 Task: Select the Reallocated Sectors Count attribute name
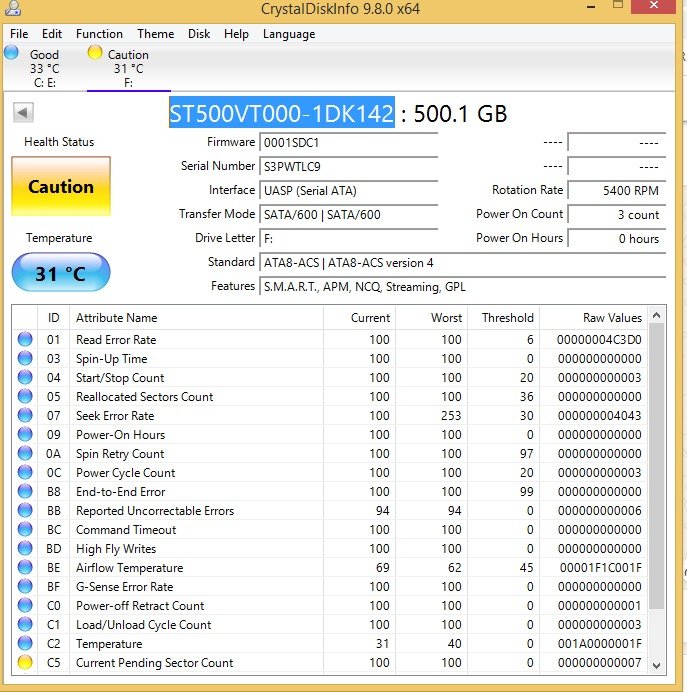144,397
